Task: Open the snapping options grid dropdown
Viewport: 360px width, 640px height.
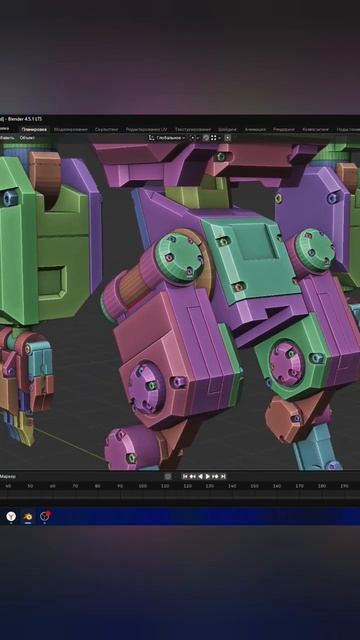Action: point(216,138)
